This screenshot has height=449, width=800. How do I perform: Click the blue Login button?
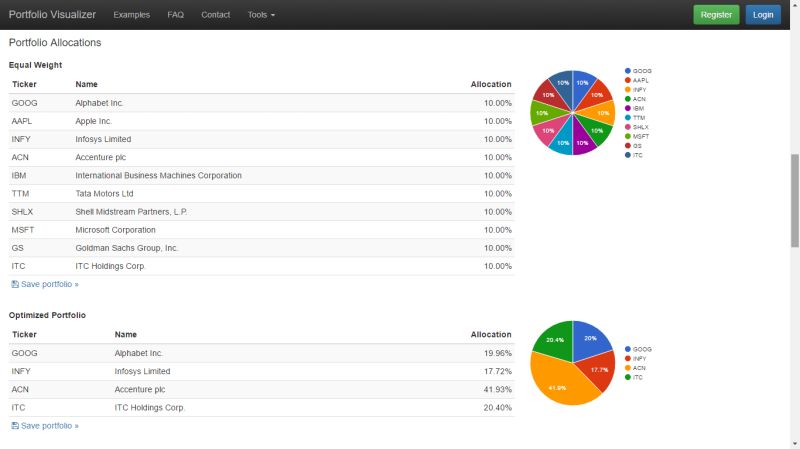point(763,15)
